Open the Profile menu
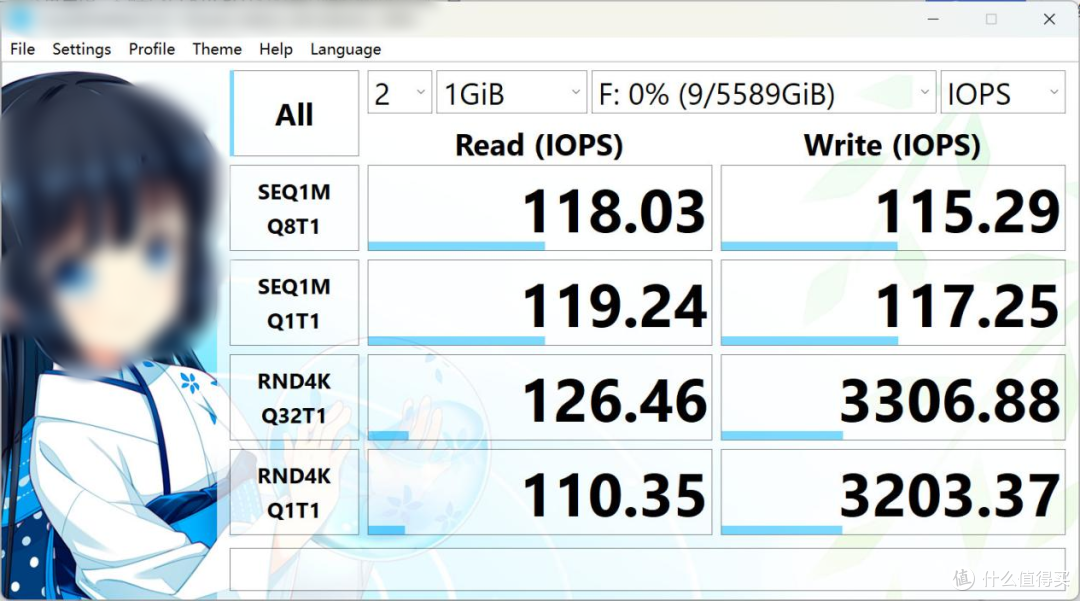 tap(152, 49)
